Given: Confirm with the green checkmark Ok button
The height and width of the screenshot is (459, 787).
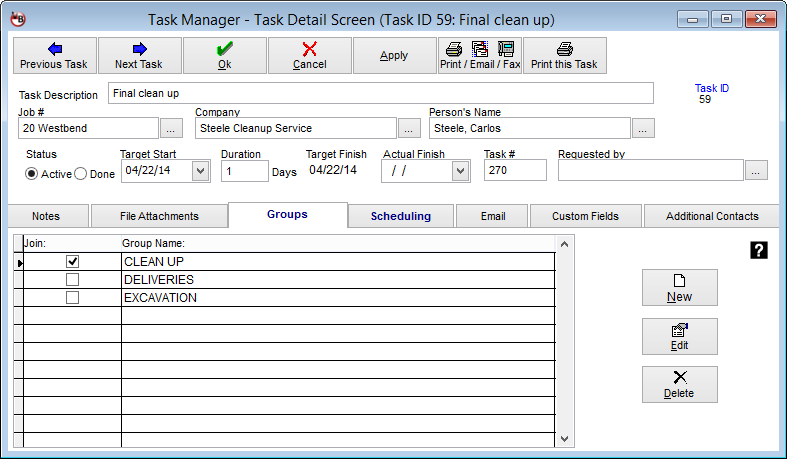Looking at the screenshot, I should tap(225, 55).
